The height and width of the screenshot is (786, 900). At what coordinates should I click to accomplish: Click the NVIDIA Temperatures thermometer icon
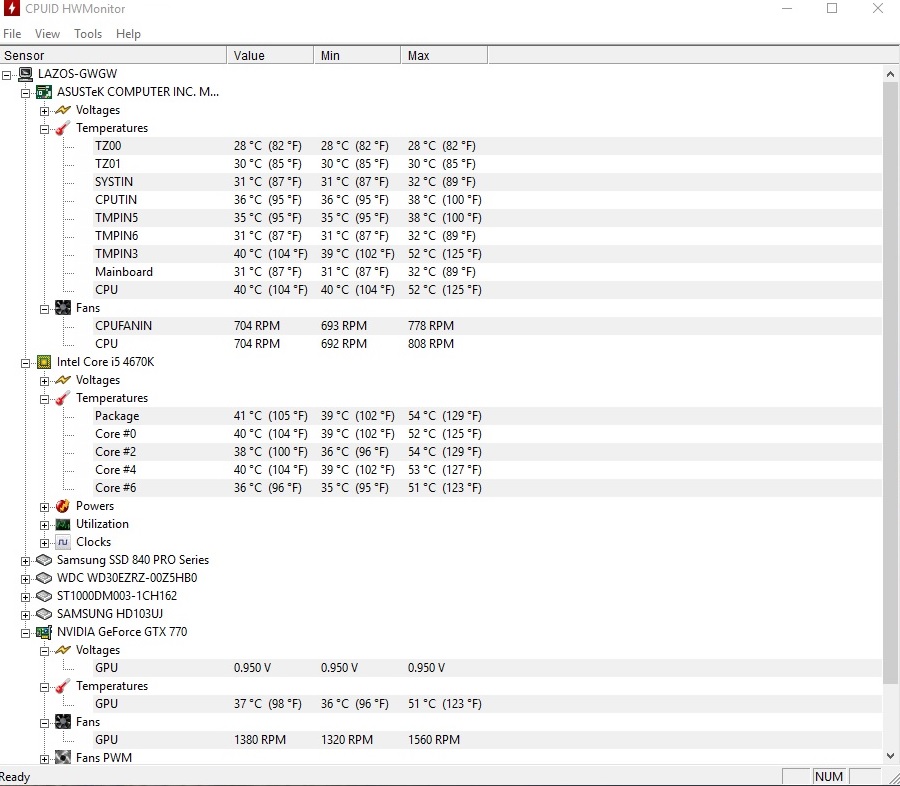tap(63, 686)
